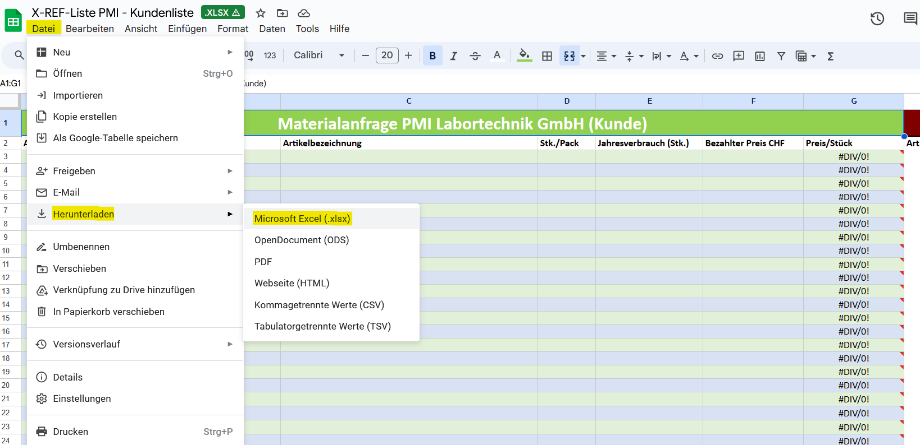
Task: Select Verknüpfung zu Drive hinzufügen
Action: [136, 290]
